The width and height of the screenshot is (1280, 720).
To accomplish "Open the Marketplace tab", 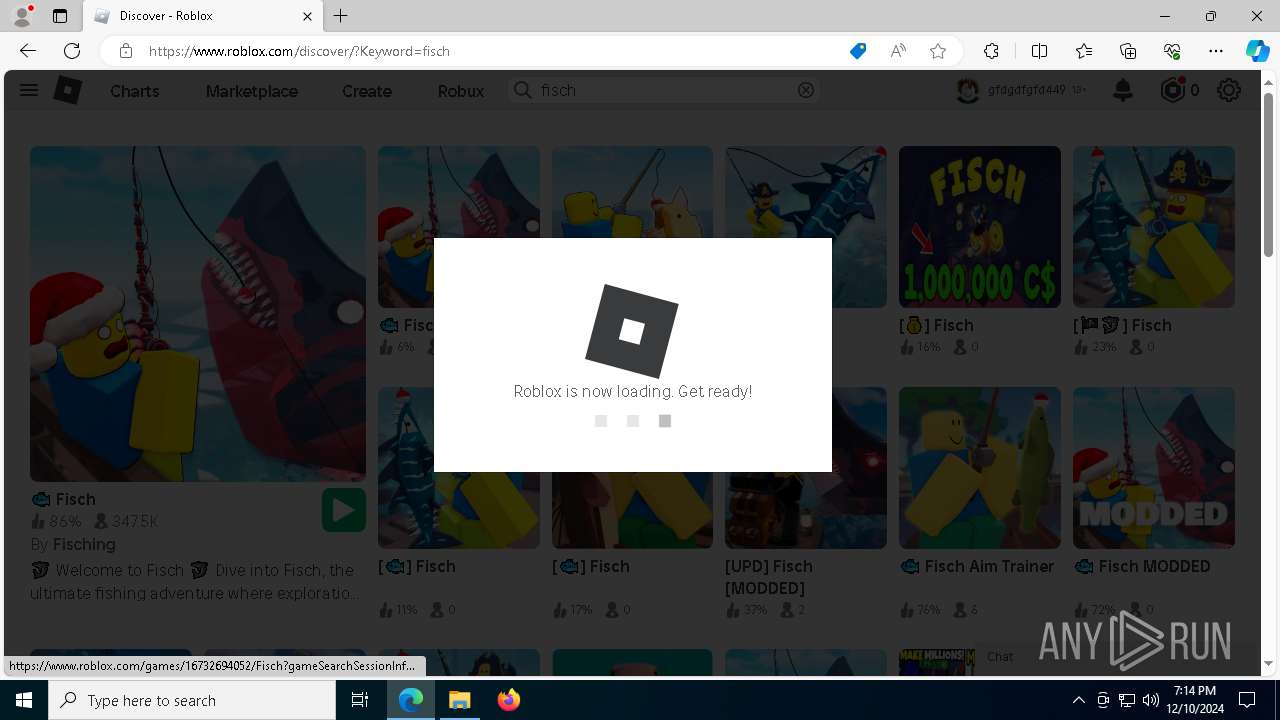I will pyautogui.click(x=252, y=91).
